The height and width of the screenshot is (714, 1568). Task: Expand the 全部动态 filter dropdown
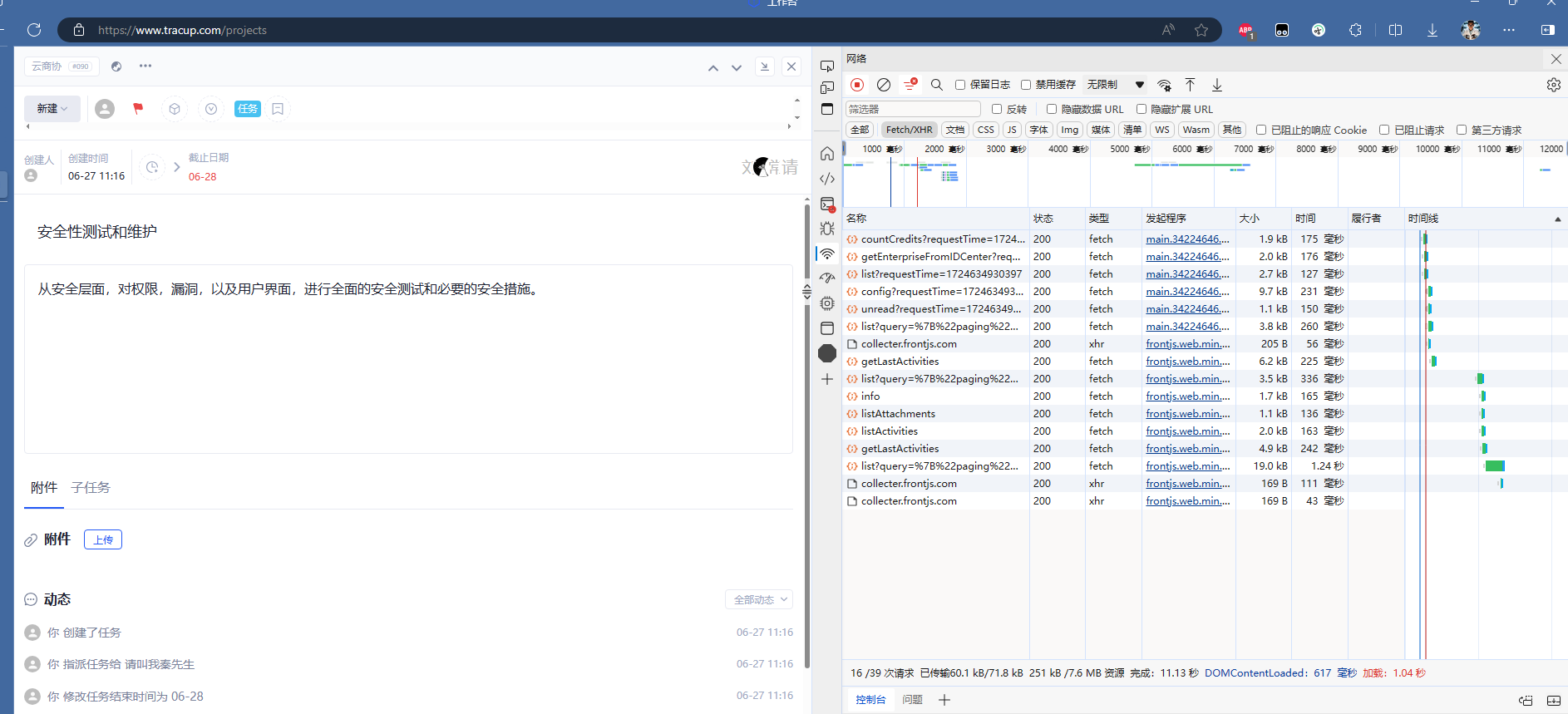(759, 599)
